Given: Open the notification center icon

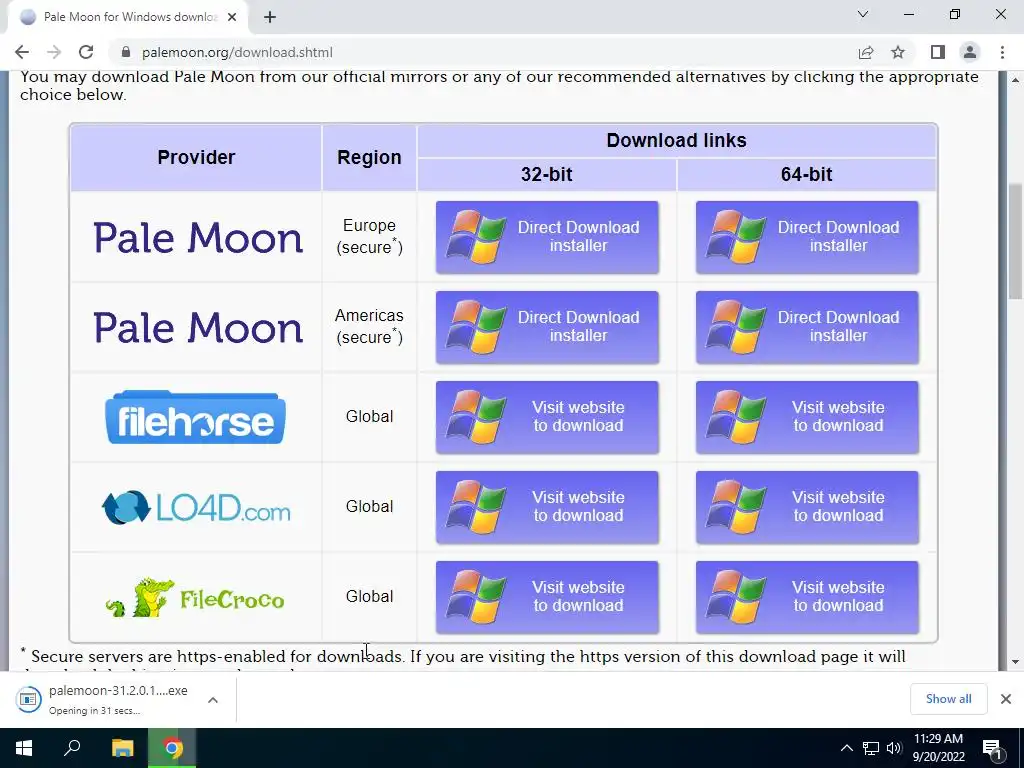Looking at the screenshot, I should pos(993,748).
